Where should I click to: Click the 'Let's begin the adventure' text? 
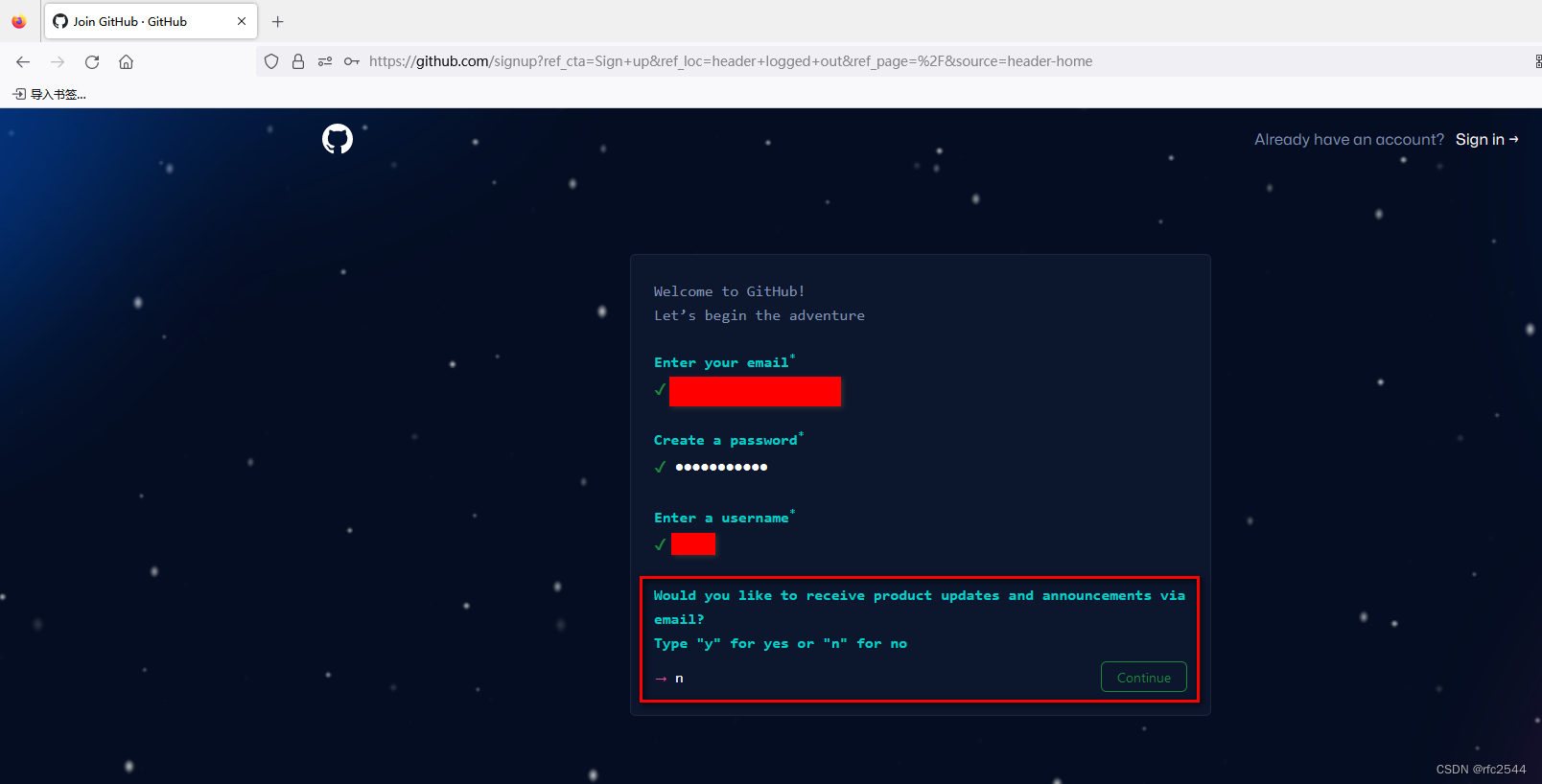pos(759,315)
